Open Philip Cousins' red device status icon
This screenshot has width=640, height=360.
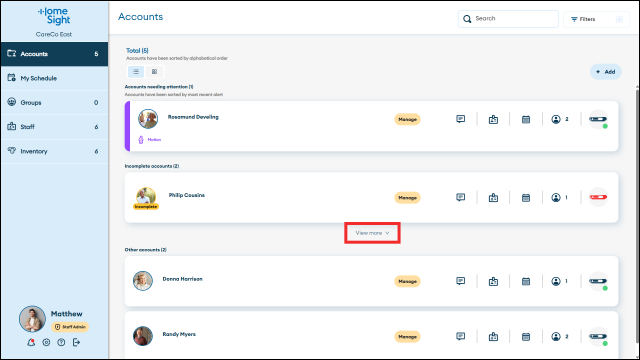coord(598,197)
